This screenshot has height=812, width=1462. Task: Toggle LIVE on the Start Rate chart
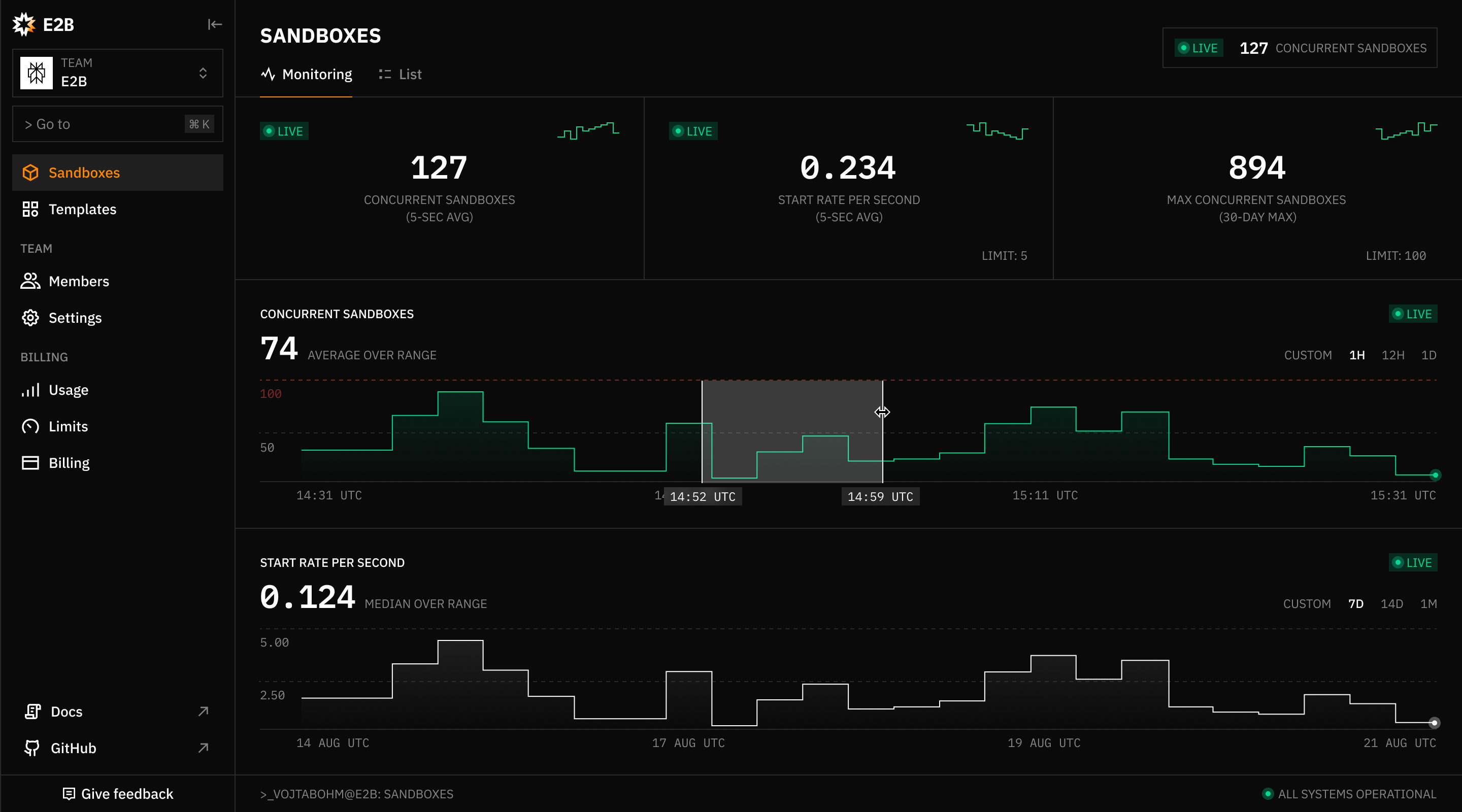[x=1413, y=562]
